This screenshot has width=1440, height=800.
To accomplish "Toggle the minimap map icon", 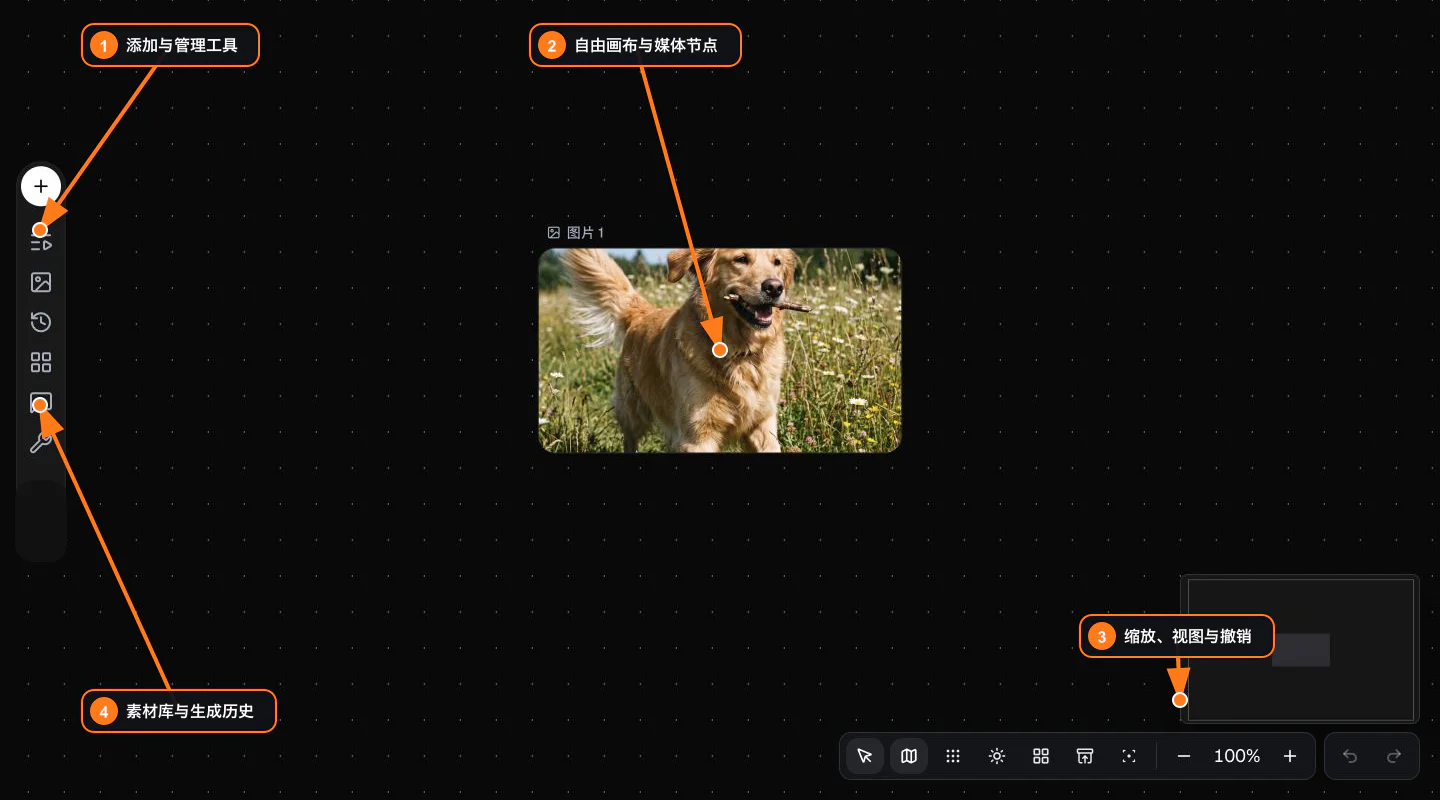I will tap(909, 756).
